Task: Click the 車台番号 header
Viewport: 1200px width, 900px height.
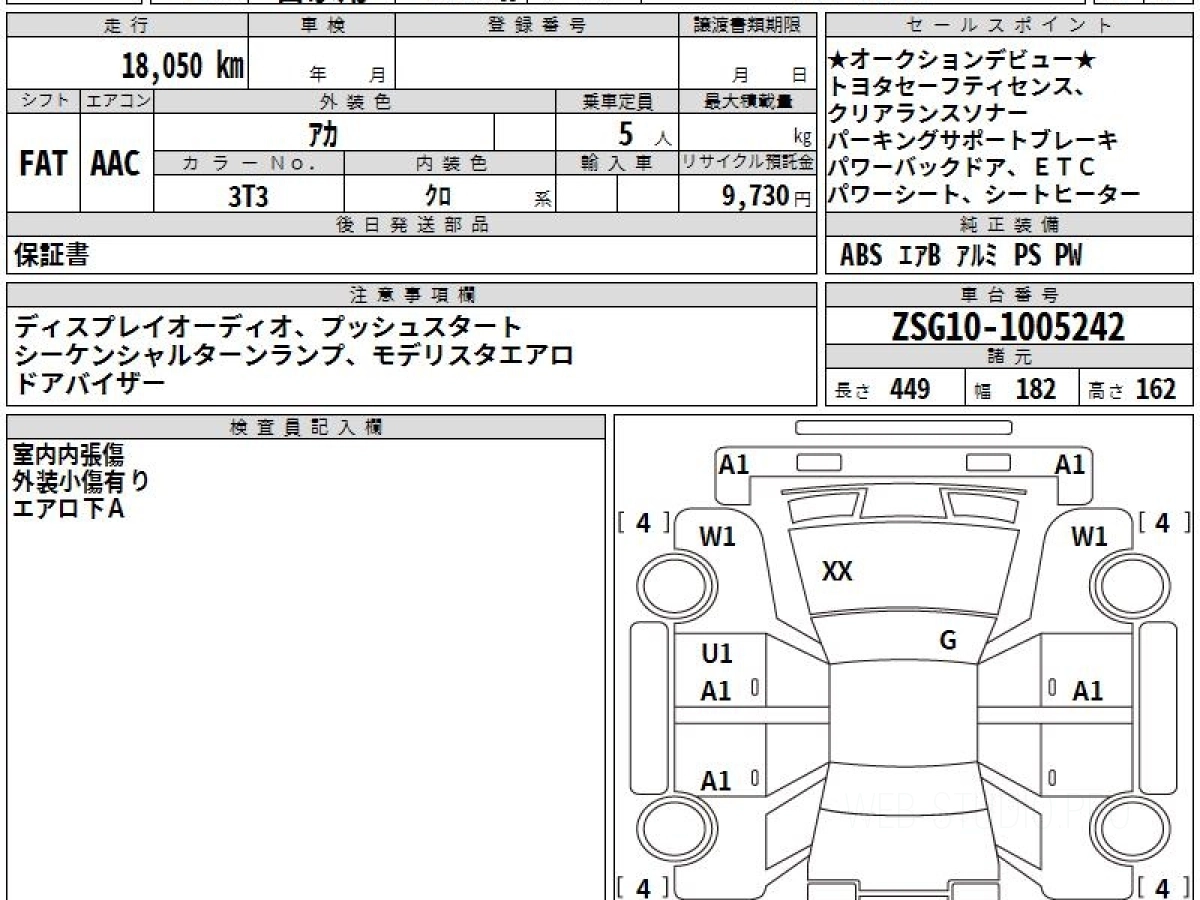Action: [1010, 295]
